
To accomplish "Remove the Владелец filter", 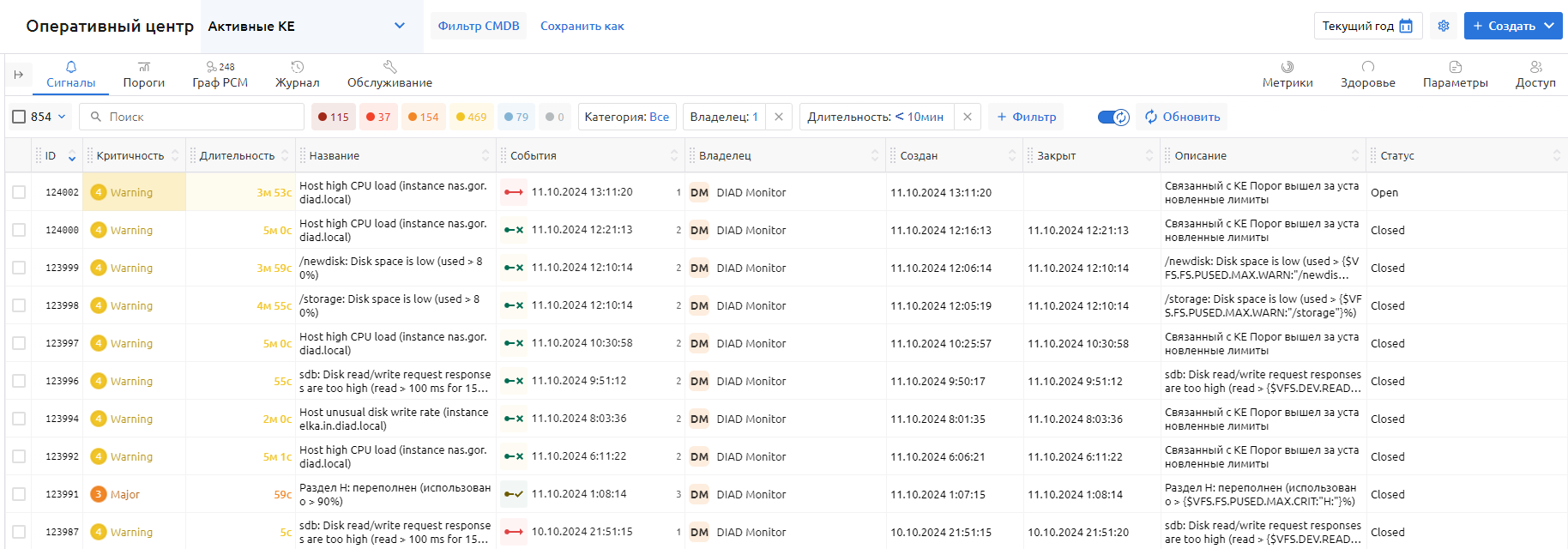I will click(x=778, y=117).
